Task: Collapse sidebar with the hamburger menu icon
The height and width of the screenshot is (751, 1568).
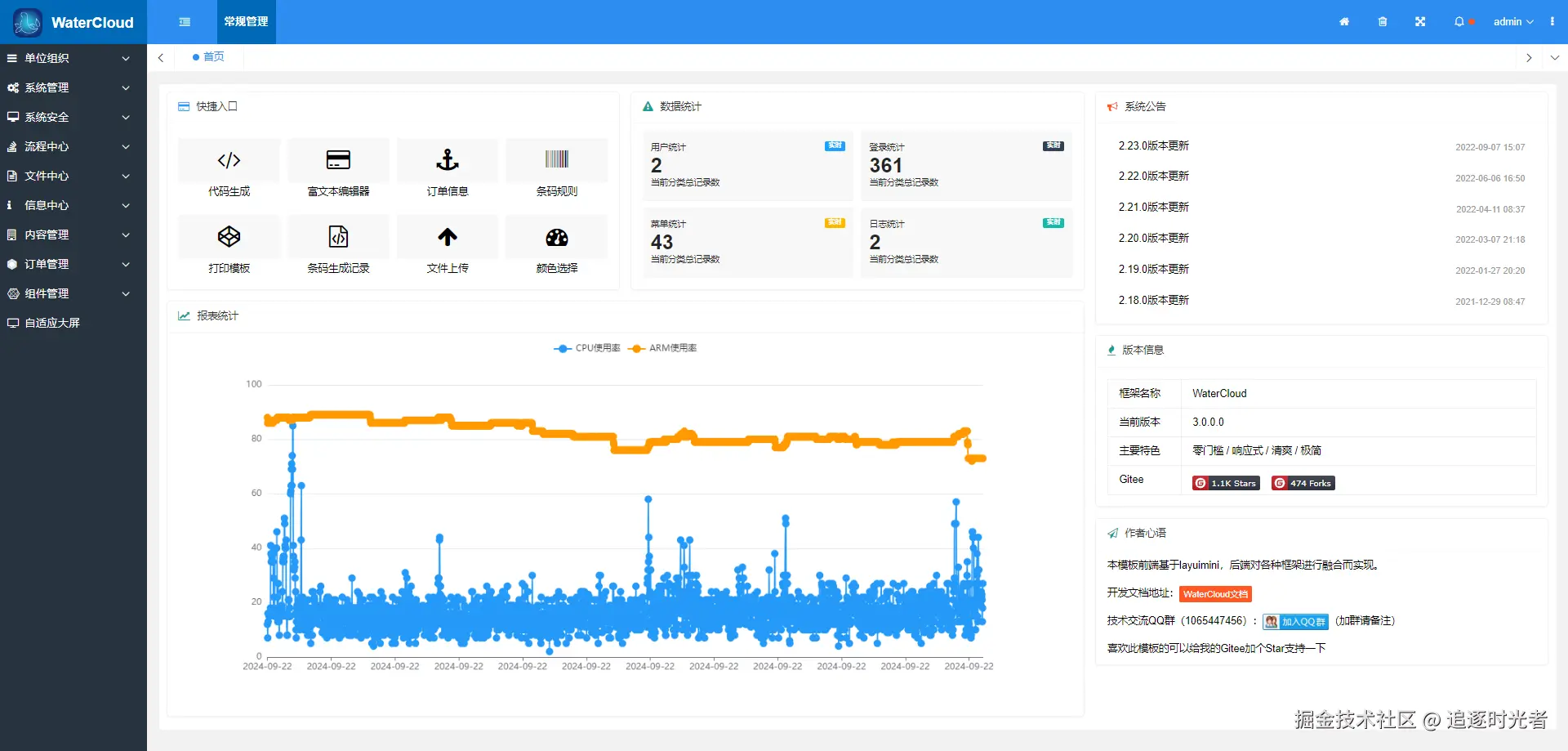Action: tap(185, 22)
